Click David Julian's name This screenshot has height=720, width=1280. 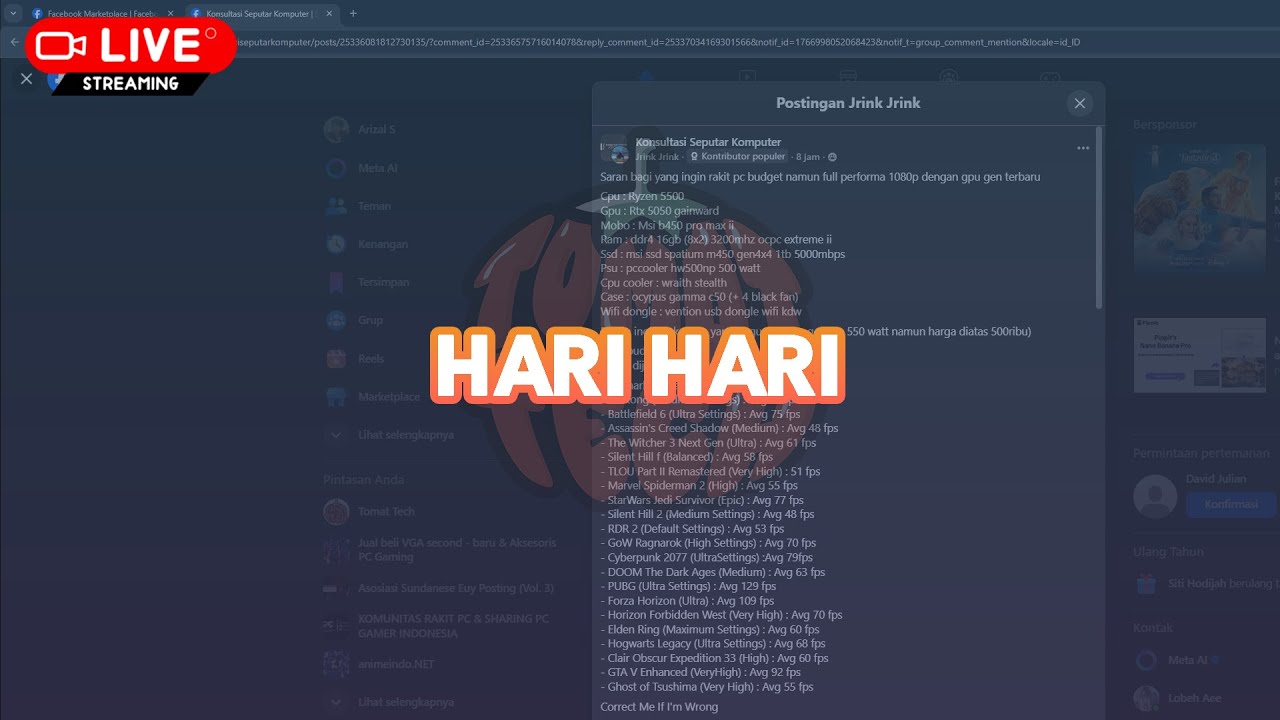point(1215,479)
